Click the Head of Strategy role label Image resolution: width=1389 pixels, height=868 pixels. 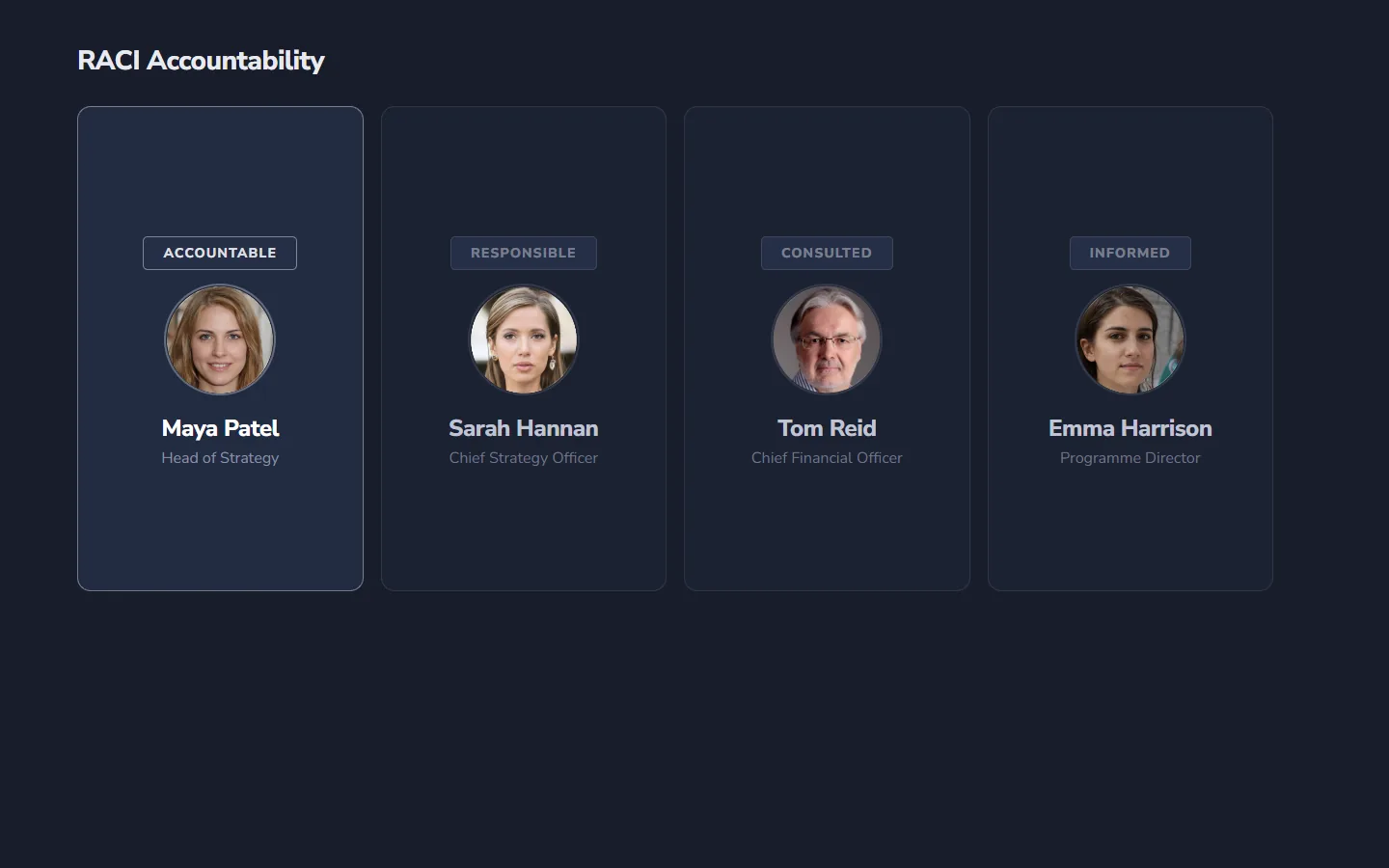coord(219,458)
